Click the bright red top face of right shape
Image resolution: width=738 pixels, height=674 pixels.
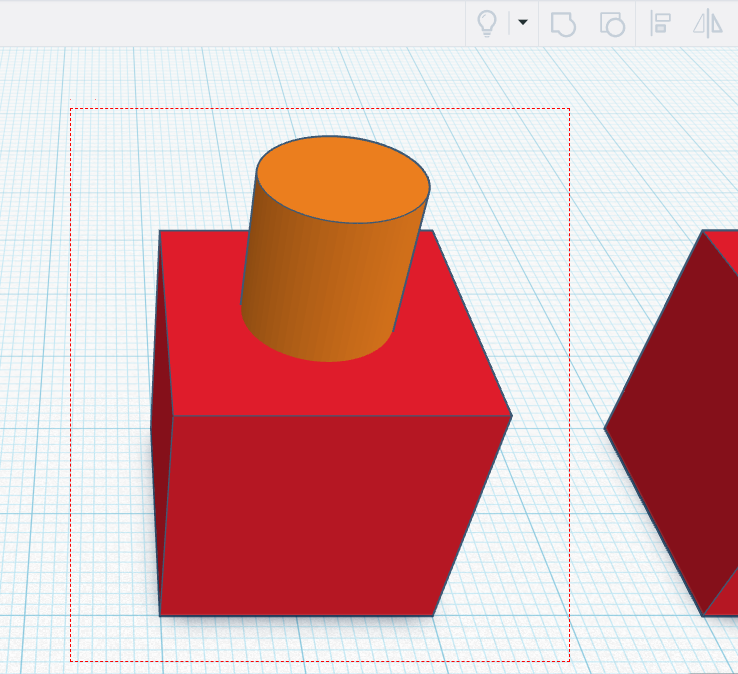(727, 250)
